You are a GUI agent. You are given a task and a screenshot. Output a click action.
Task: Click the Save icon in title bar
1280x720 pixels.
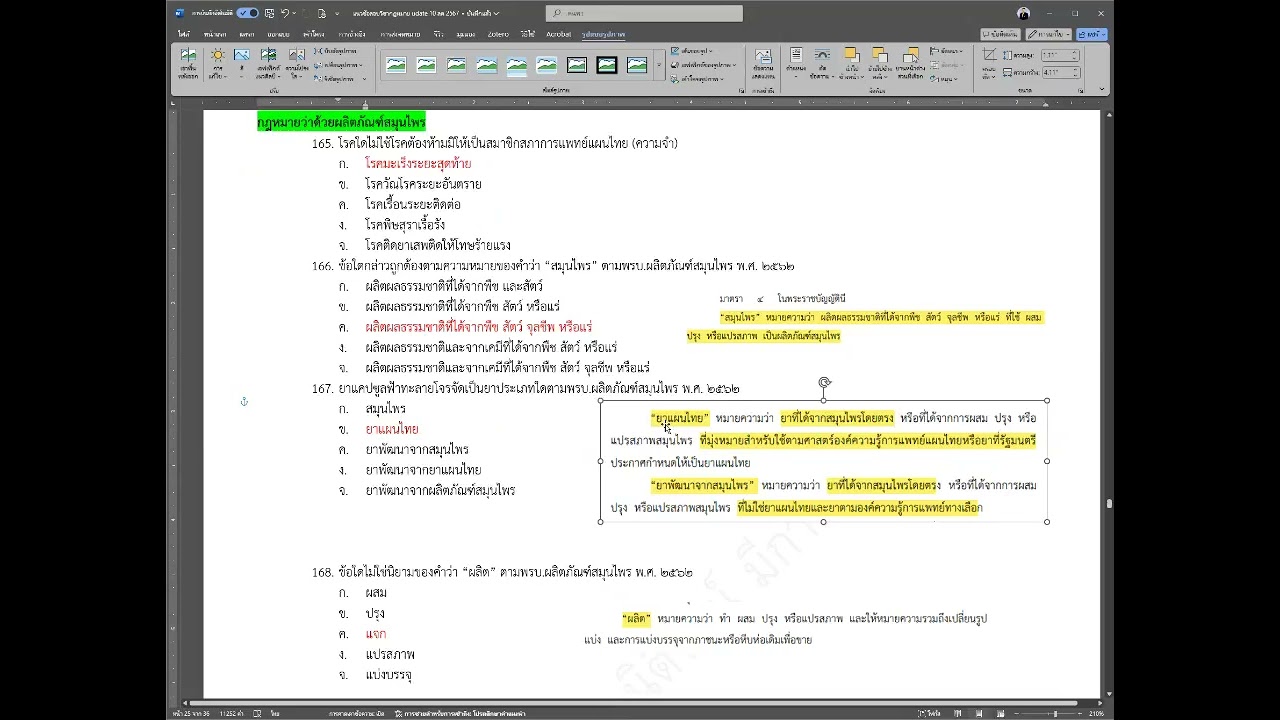pyautogui.click(x=270, y=13)
